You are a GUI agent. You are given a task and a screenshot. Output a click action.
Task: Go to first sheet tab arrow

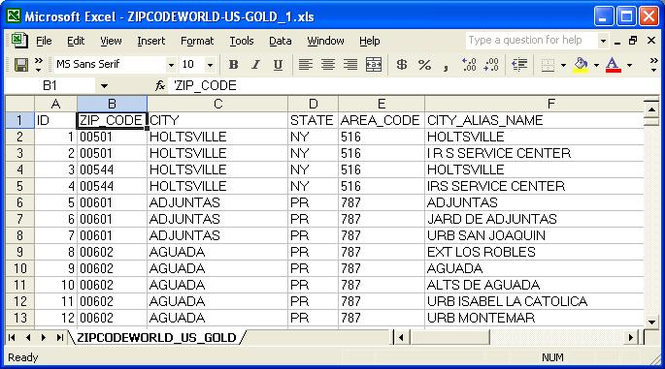(x=12, y=338)
